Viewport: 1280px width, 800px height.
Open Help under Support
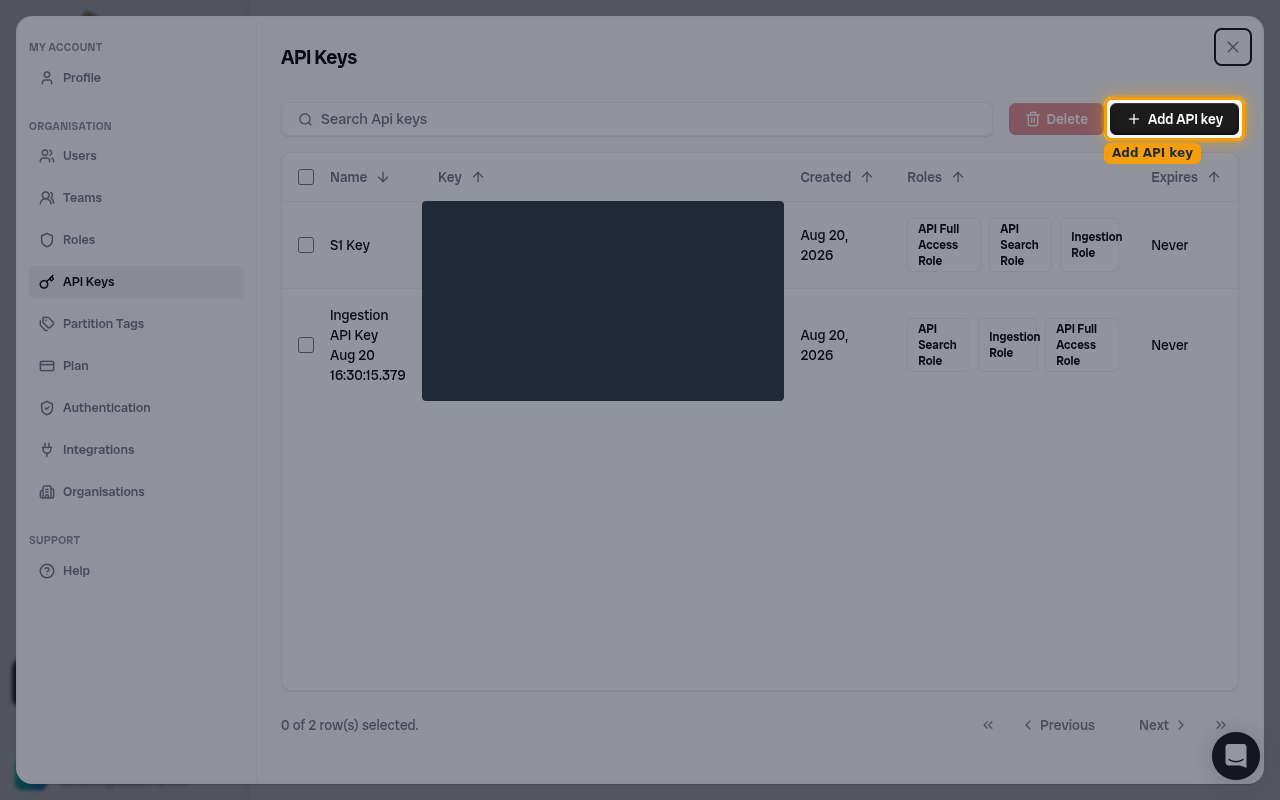(136, 571)
